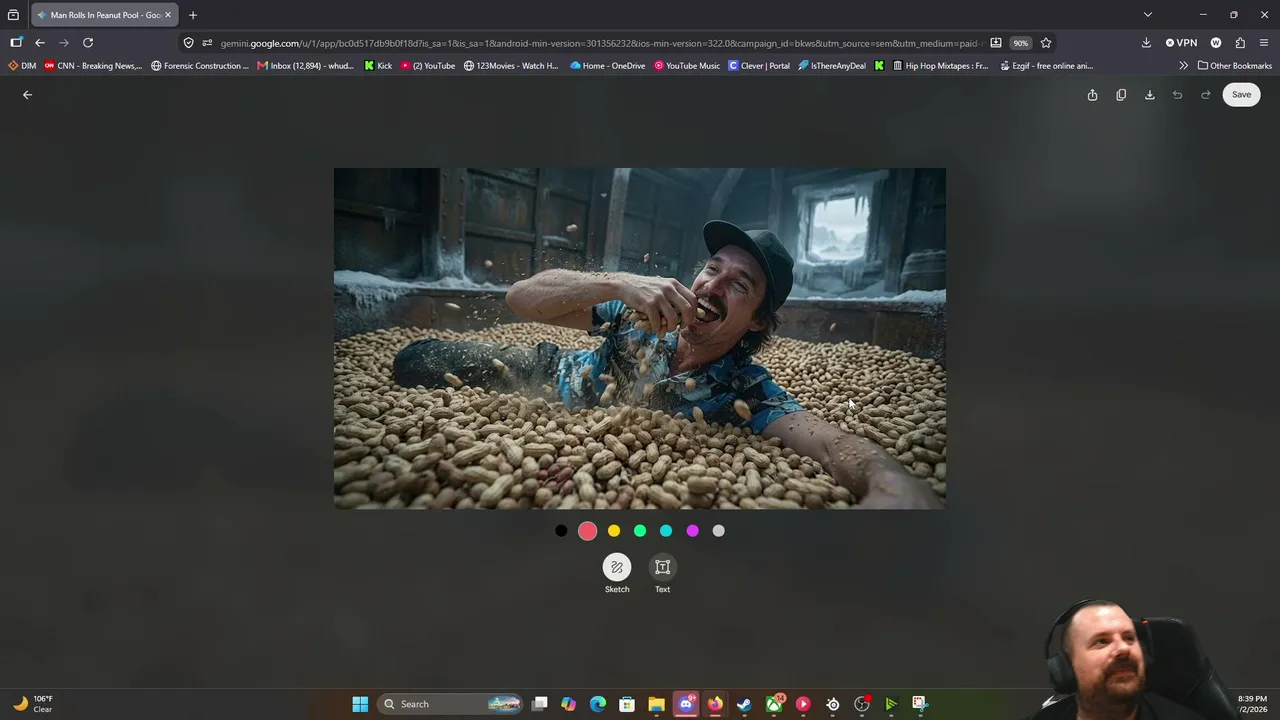
Task: Open the Home - OneDrive bookmark
Action: (x=608, y=66)
